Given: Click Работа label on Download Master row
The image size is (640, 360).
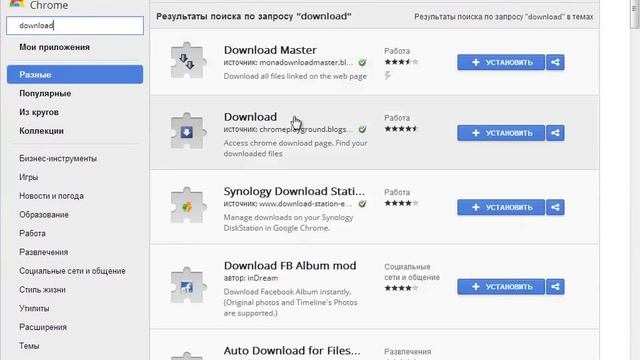Looking at the screenshot, I should tap(397, 51).
